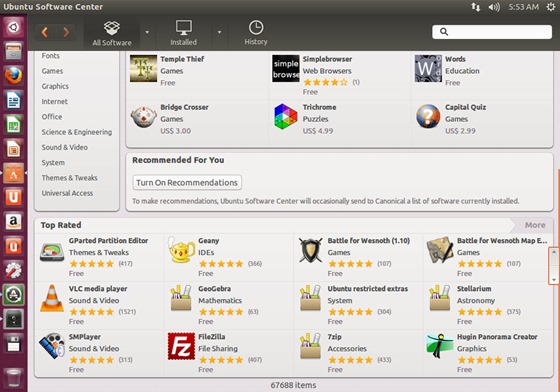Click the Trichrome US$ 4.99 price
This screenshot has height=392, width=560.
point(318,131)
